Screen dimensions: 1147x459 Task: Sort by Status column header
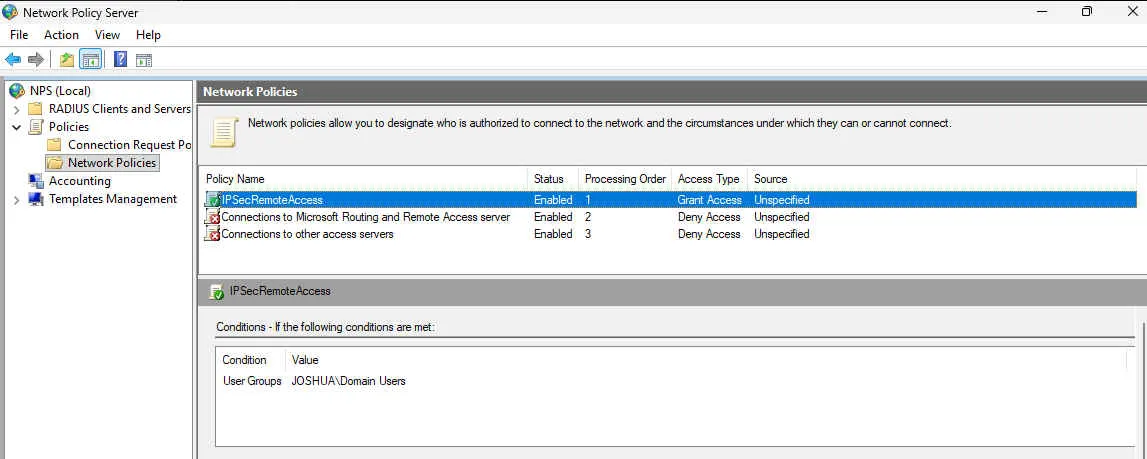(x=553, y=179)
